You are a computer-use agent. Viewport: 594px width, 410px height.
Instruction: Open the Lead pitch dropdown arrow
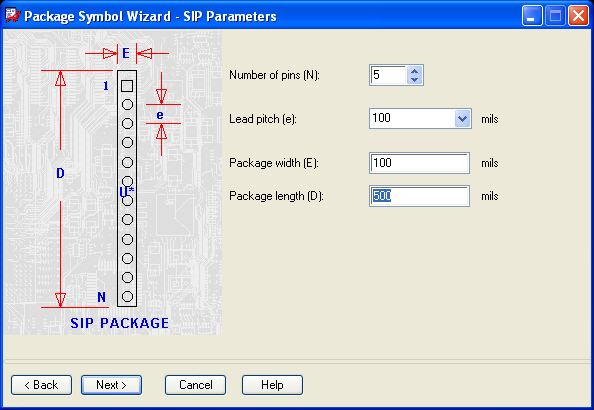click(462, 119)
